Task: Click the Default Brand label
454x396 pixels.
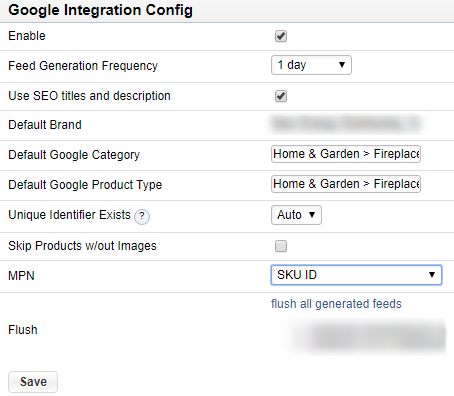Action: (x=45, y=125)
